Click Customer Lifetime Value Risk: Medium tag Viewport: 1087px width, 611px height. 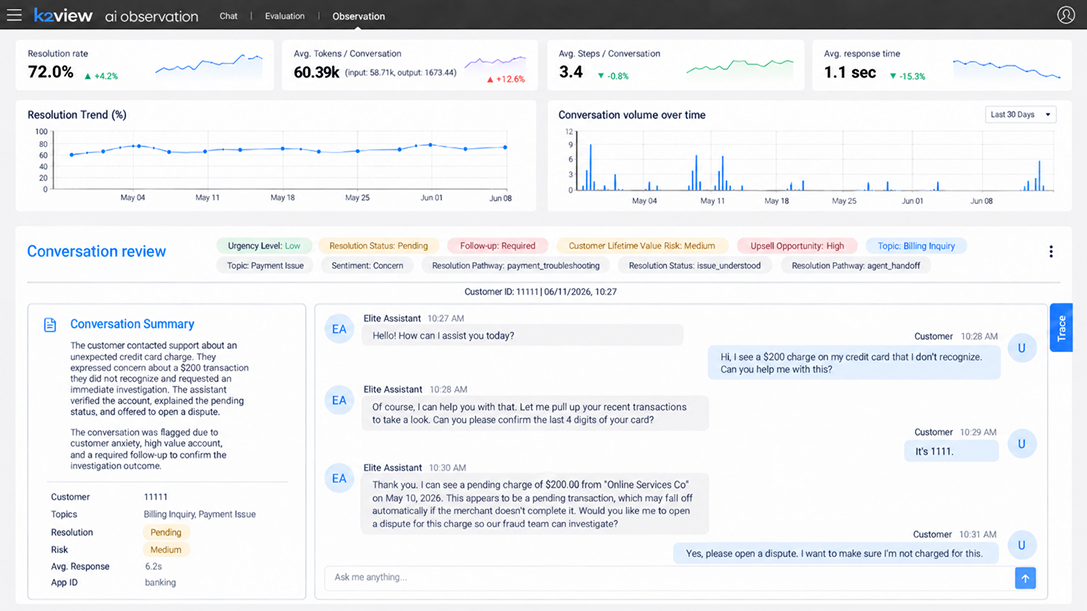[x=641, y=246]
